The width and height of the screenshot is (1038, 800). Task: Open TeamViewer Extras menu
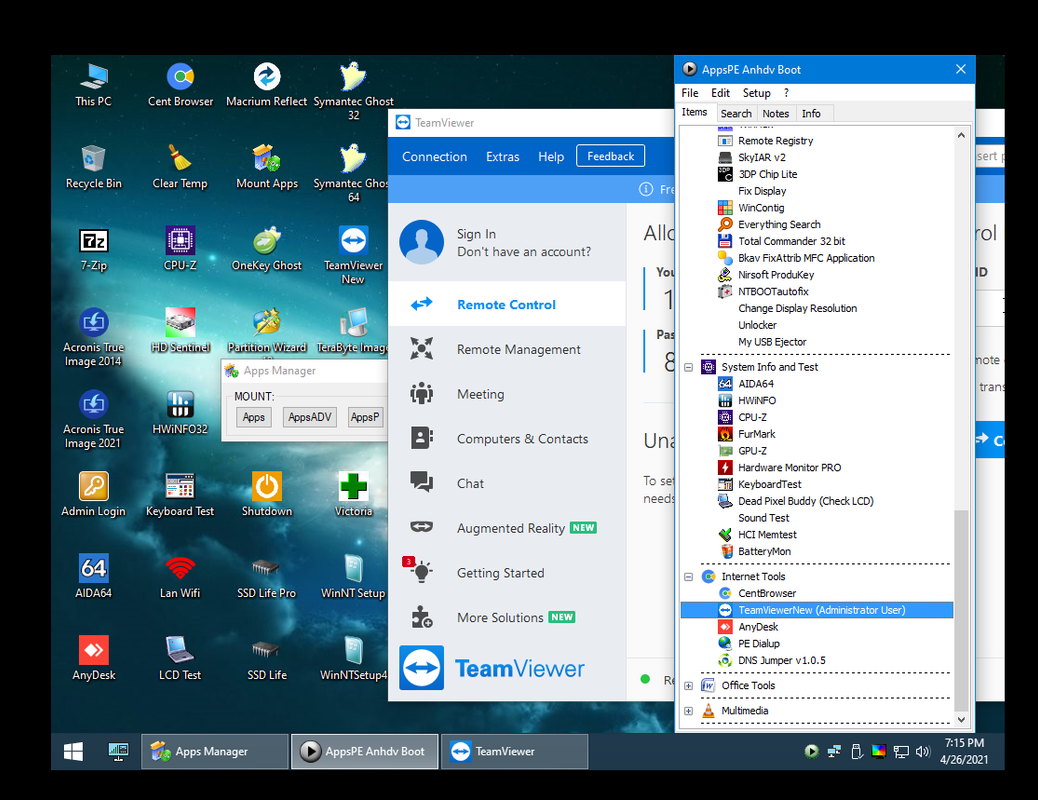502,157
